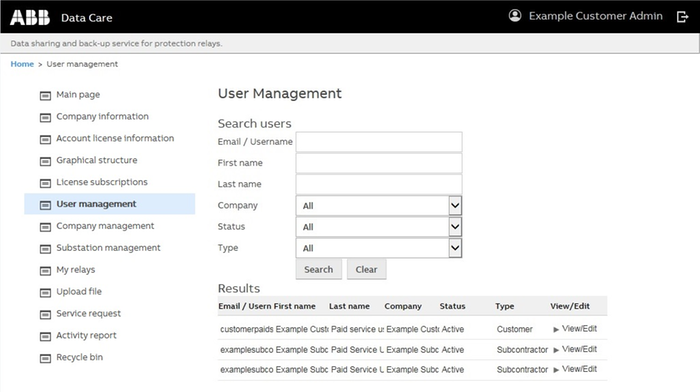Click the Upload file sidebar icon

45,292
